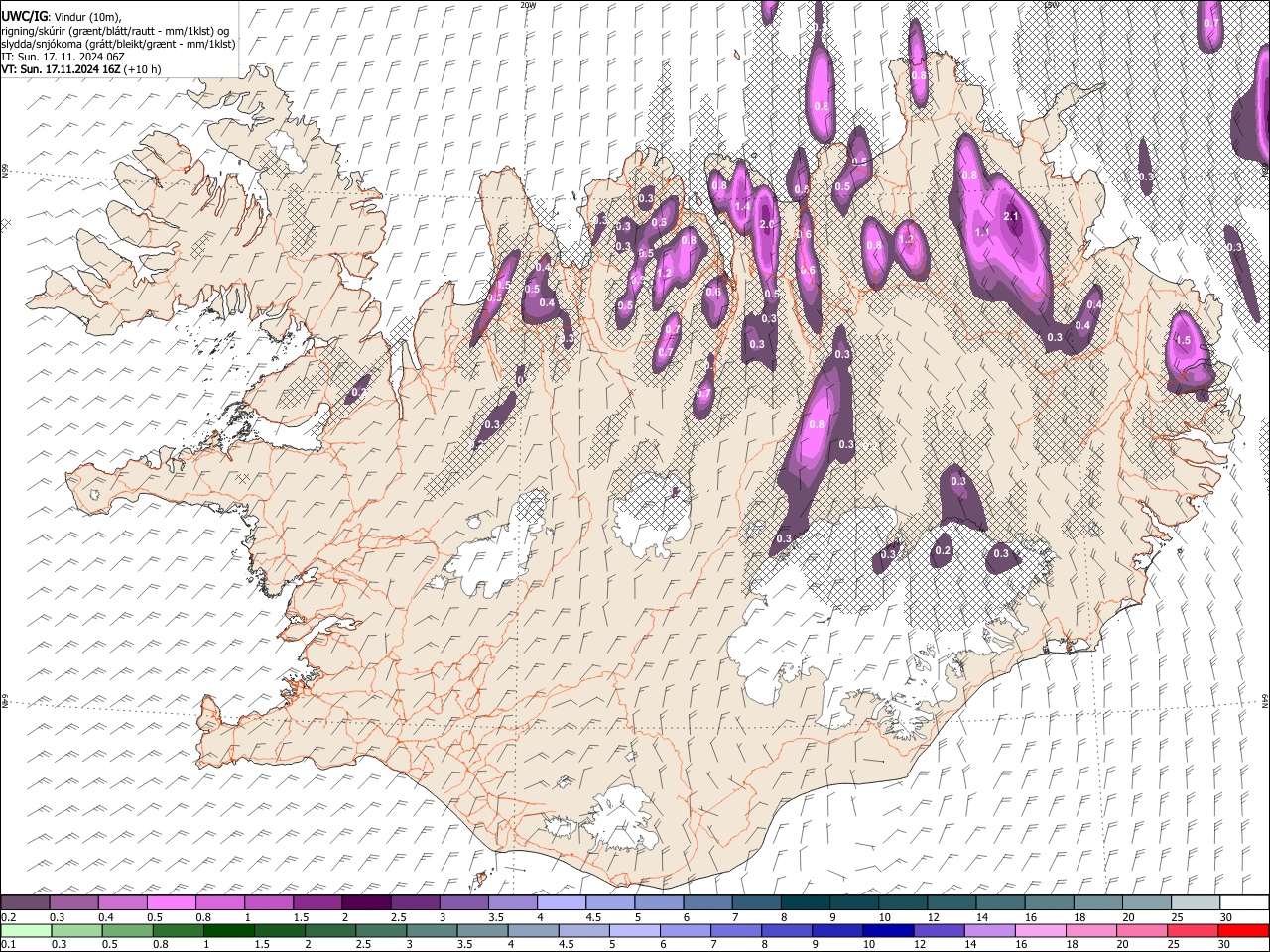Click the '30' tick label in the upper legend row
1270x952 pixels.
tap(1225, 917)
